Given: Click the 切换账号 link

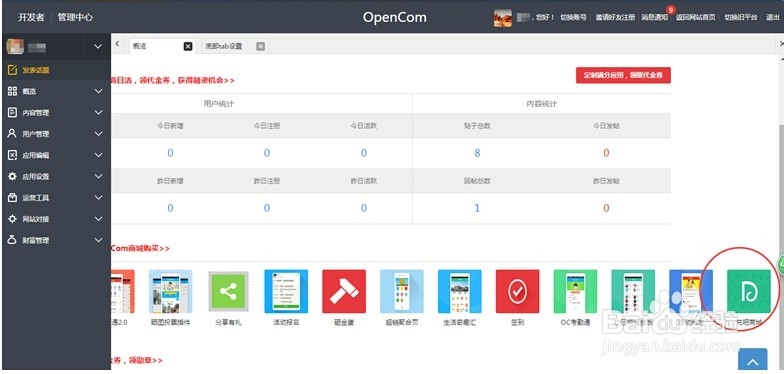Looking at the screenshot, I should point(574,18).
